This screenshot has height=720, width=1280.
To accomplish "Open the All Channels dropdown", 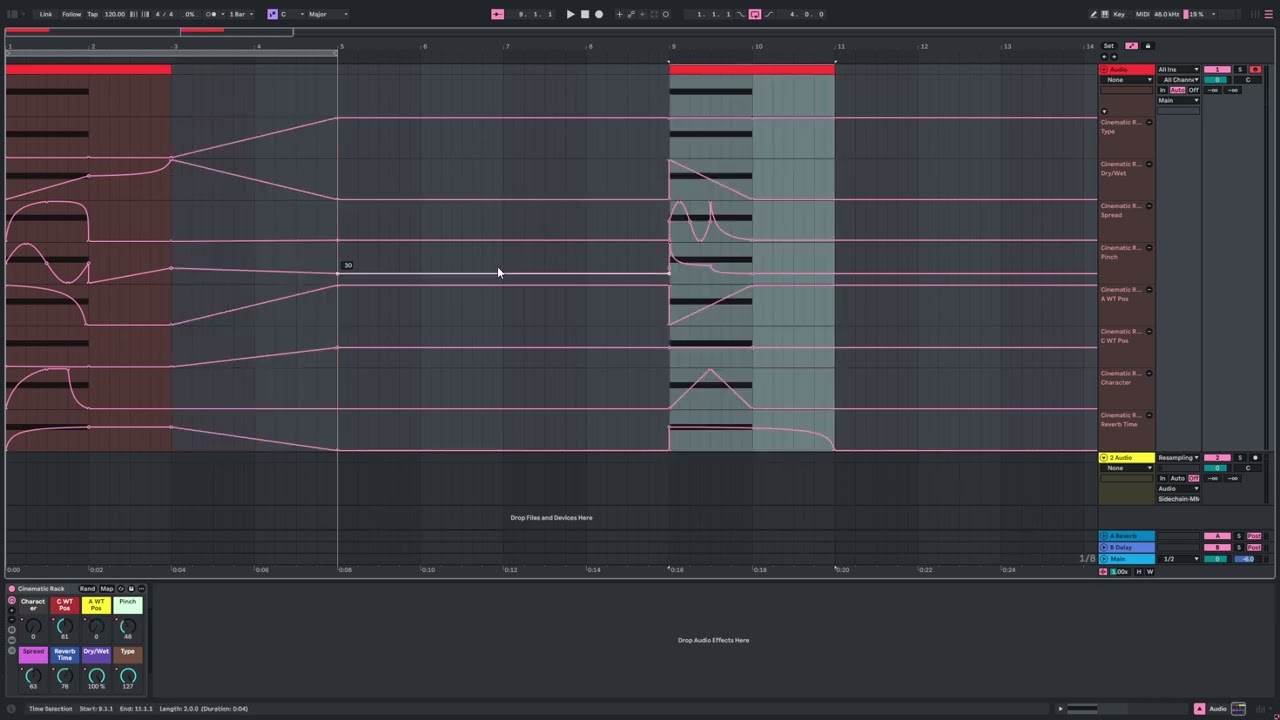I will [1178, 80].
